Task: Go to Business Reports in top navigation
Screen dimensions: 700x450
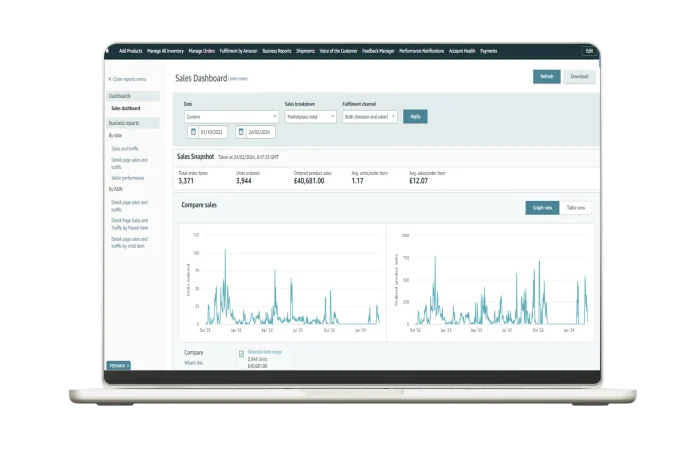Action: tap(270, 50)
